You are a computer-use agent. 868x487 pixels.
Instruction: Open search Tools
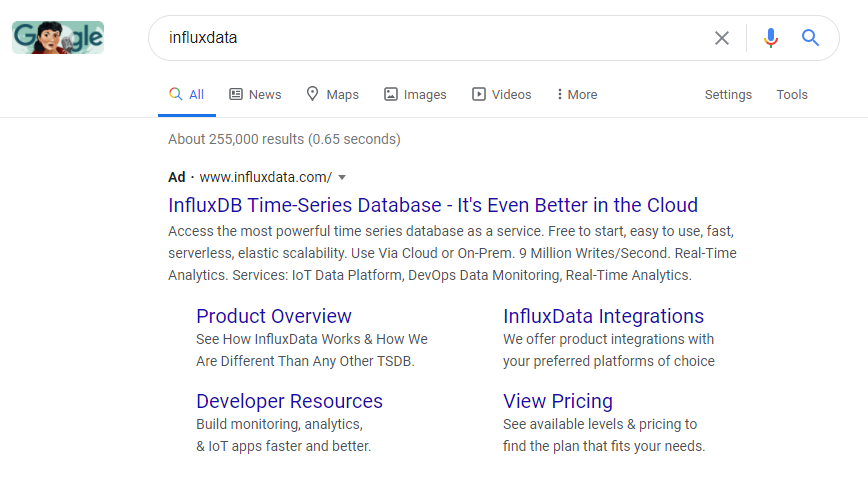[x=792, y=95]
